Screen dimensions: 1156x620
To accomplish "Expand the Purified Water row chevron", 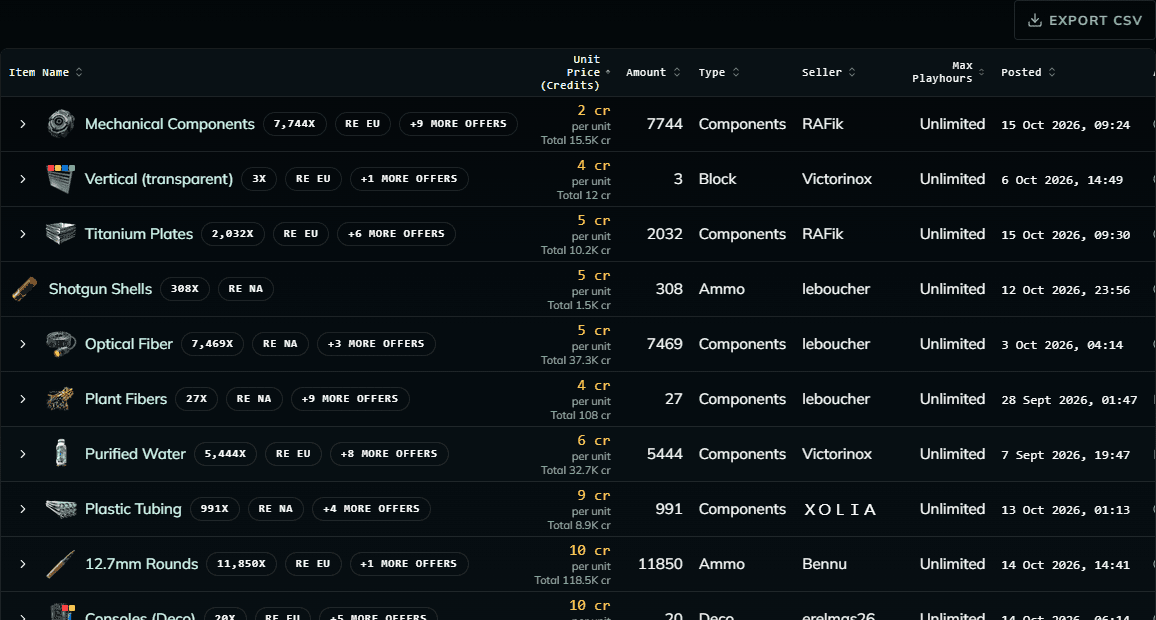I will (23, 454).
